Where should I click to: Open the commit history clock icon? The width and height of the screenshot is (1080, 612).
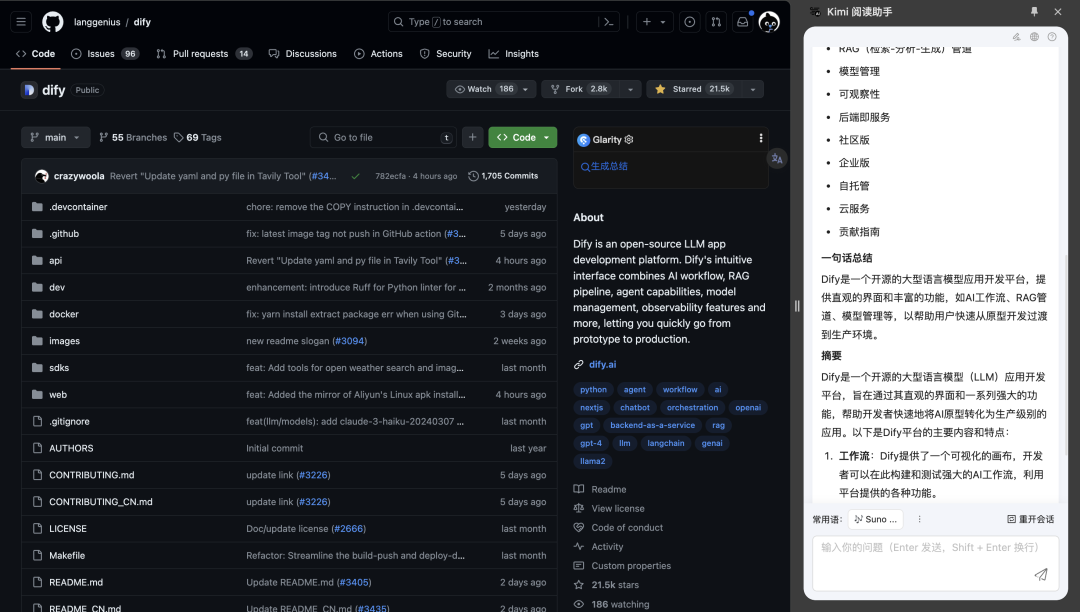pyautogui.click(x=473, y=176)
